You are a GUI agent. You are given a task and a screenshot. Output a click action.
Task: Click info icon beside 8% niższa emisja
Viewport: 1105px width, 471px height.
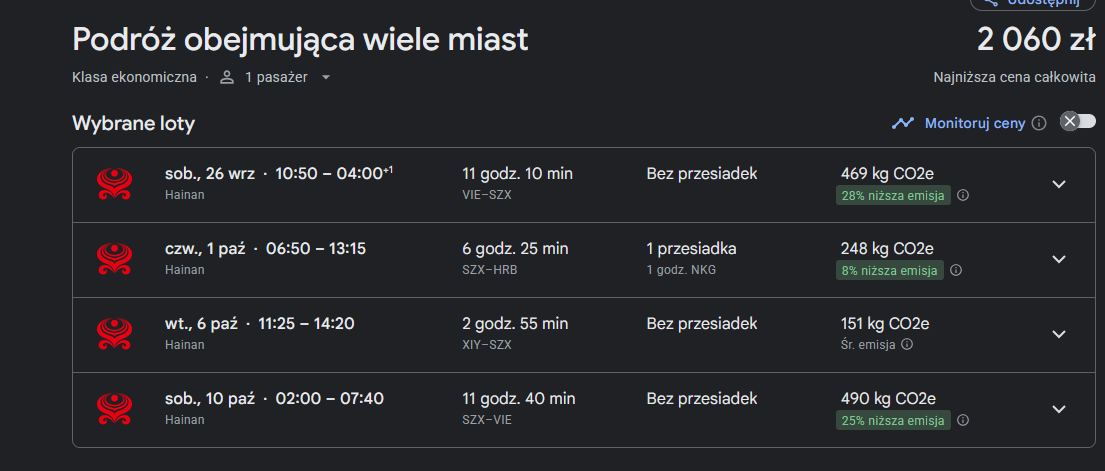956,270
